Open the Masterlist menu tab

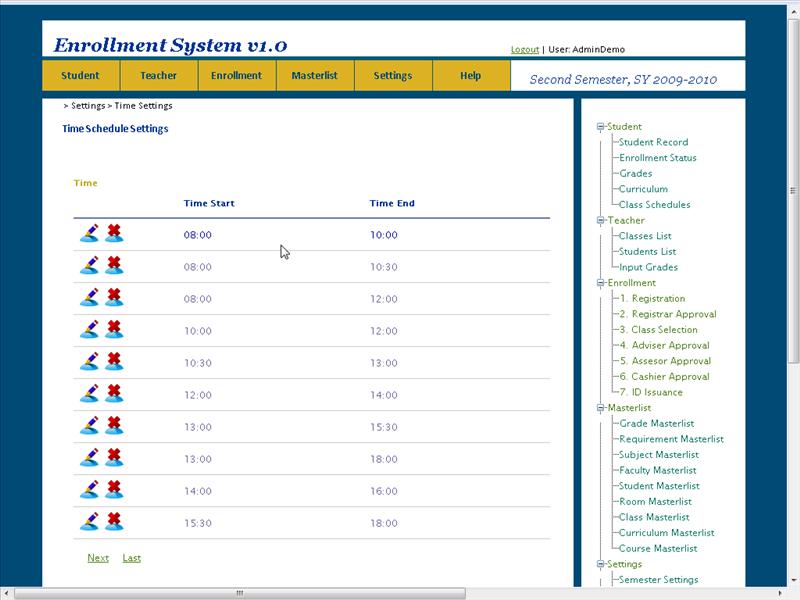pos(315,76)
